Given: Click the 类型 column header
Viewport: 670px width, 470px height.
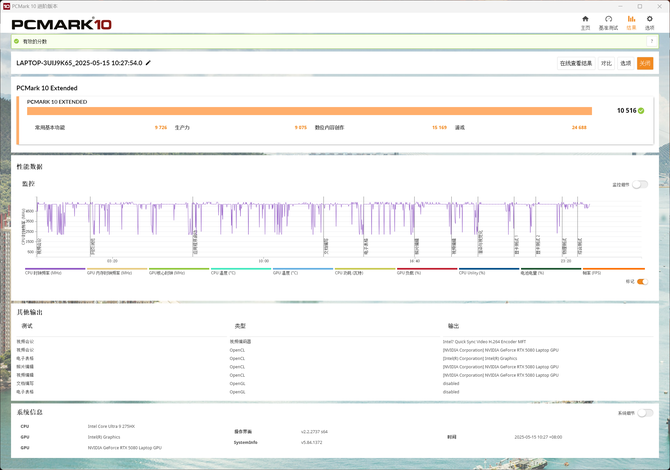Looking at the screenshot, I should coord(240,326).
